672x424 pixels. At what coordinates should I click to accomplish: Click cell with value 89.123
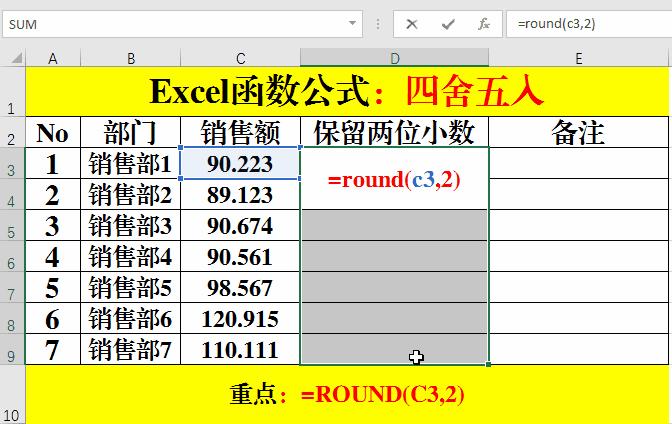pyautogui.click(x=240, y=194)
